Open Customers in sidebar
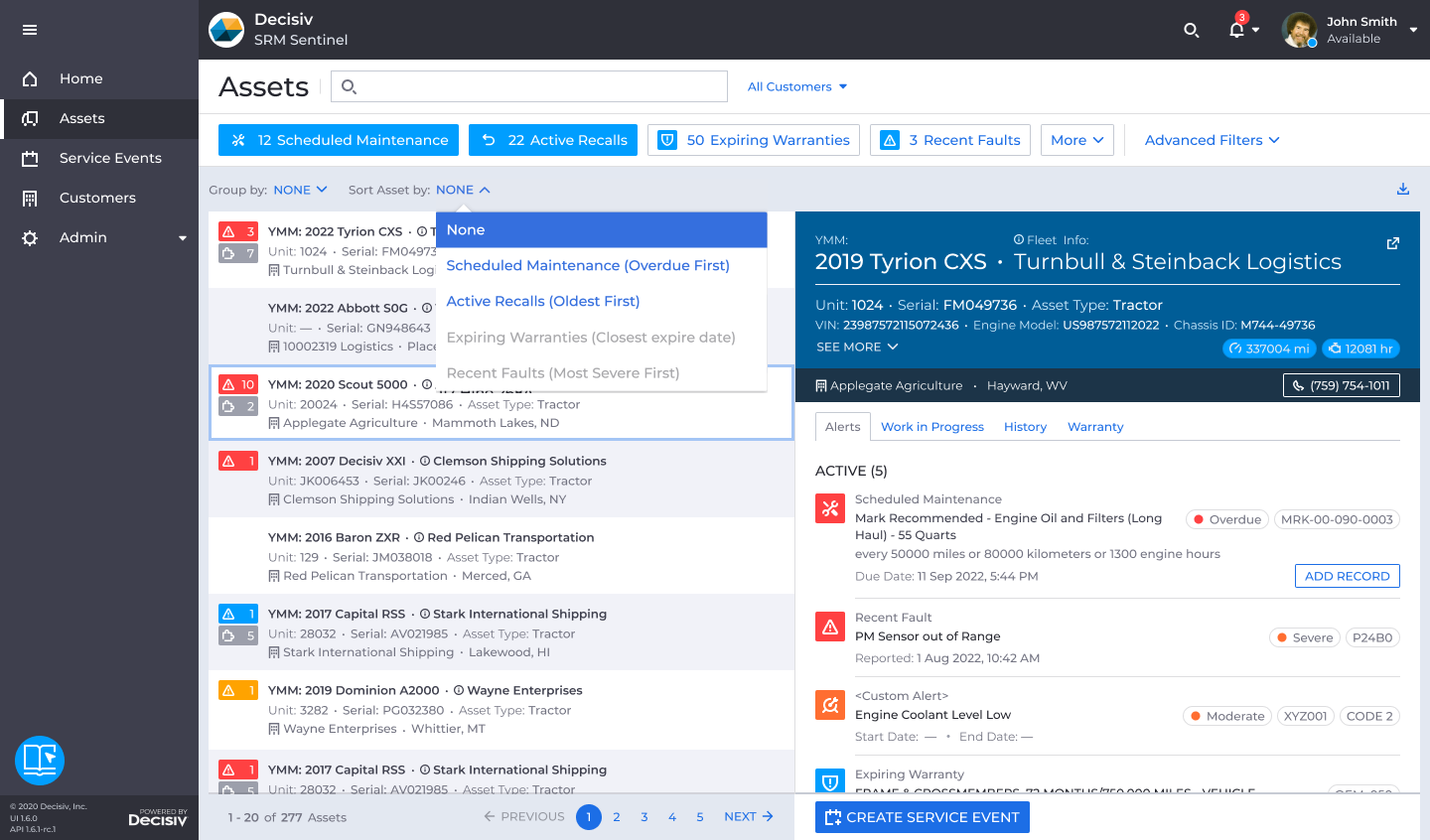 [99, 198]
